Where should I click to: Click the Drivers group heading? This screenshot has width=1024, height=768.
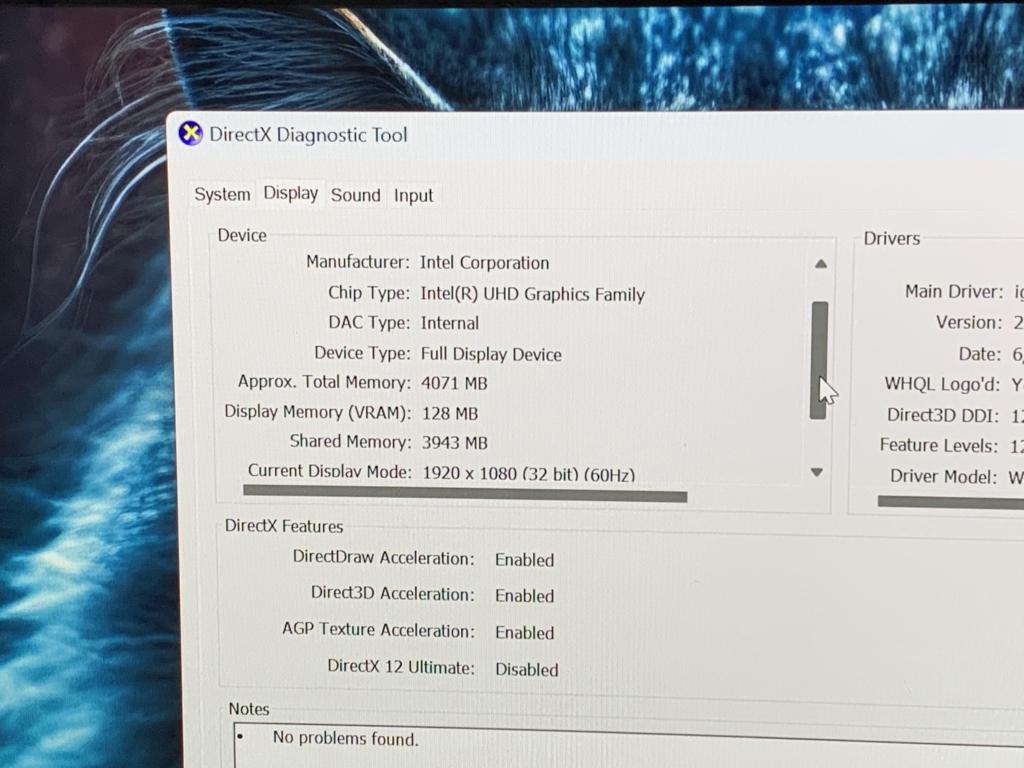(892, 238)
